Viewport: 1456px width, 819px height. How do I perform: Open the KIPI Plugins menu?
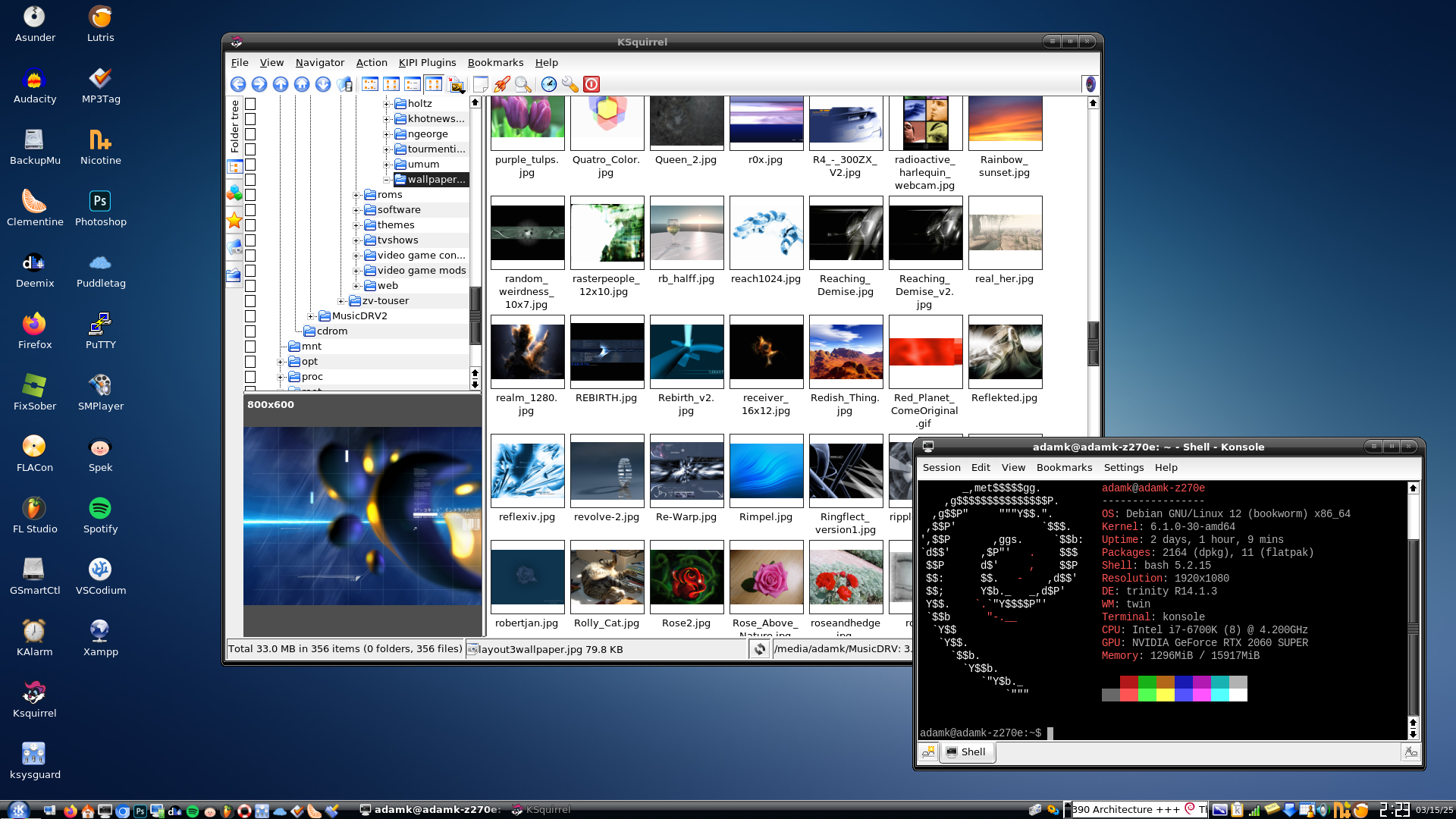coord(427,62)
